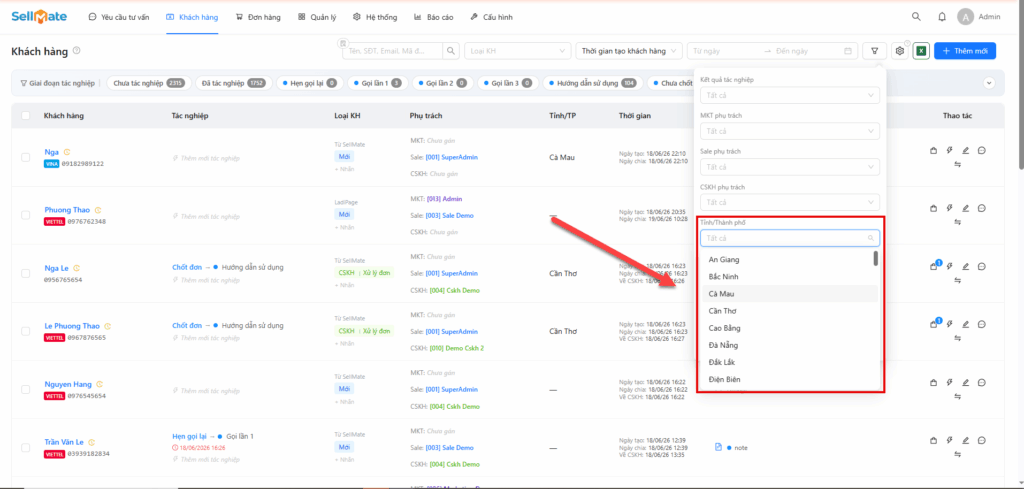Click Thêm mới tác nghiệp in Nga row

tap(206, 158)
